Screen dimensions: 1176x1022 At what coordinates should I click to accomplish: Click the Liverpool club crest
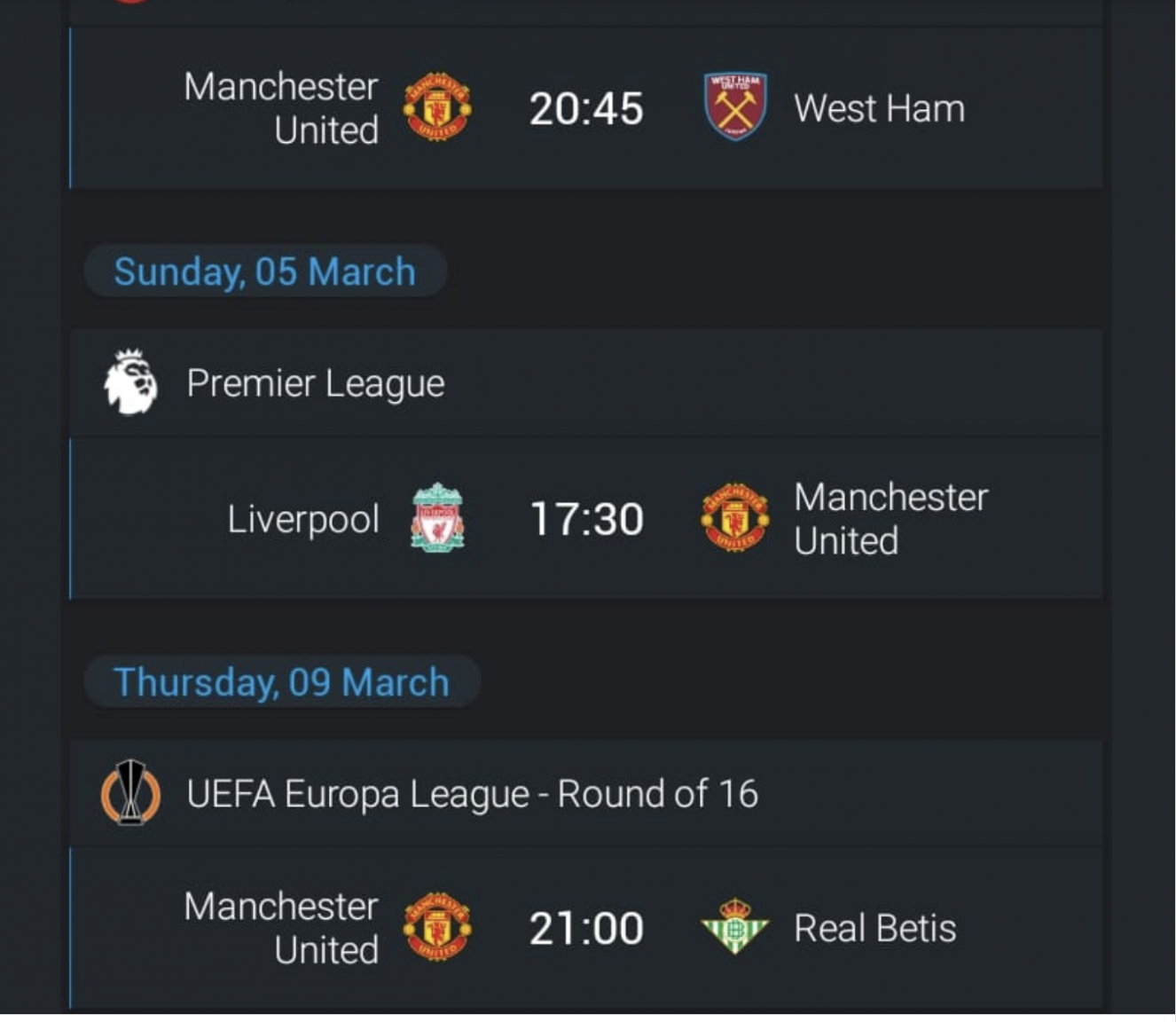tap(437, 518)
